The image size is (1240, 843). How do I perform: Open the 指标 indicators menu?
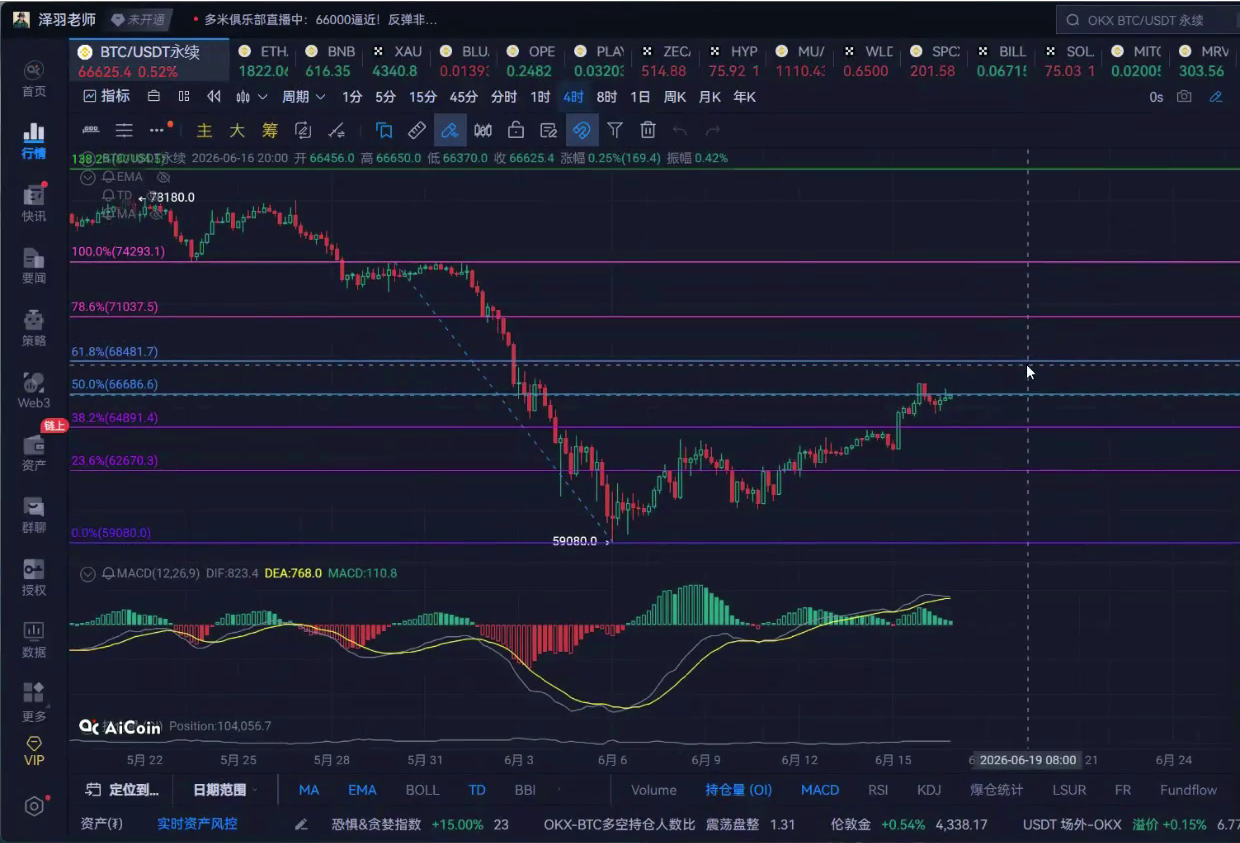[107, 97]
